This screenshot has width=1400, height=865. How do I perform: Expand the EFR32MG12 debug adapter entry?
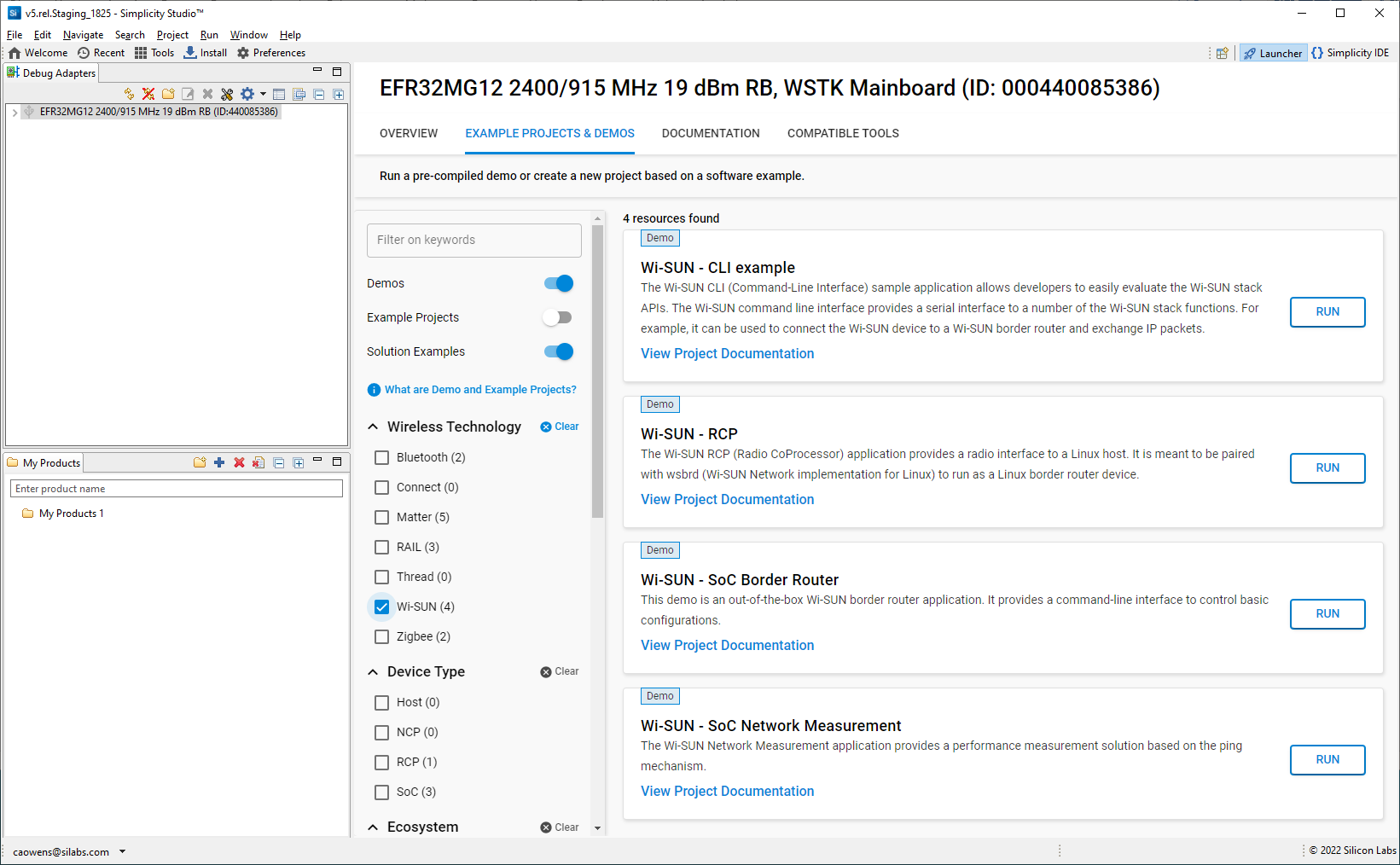point(14,111)
